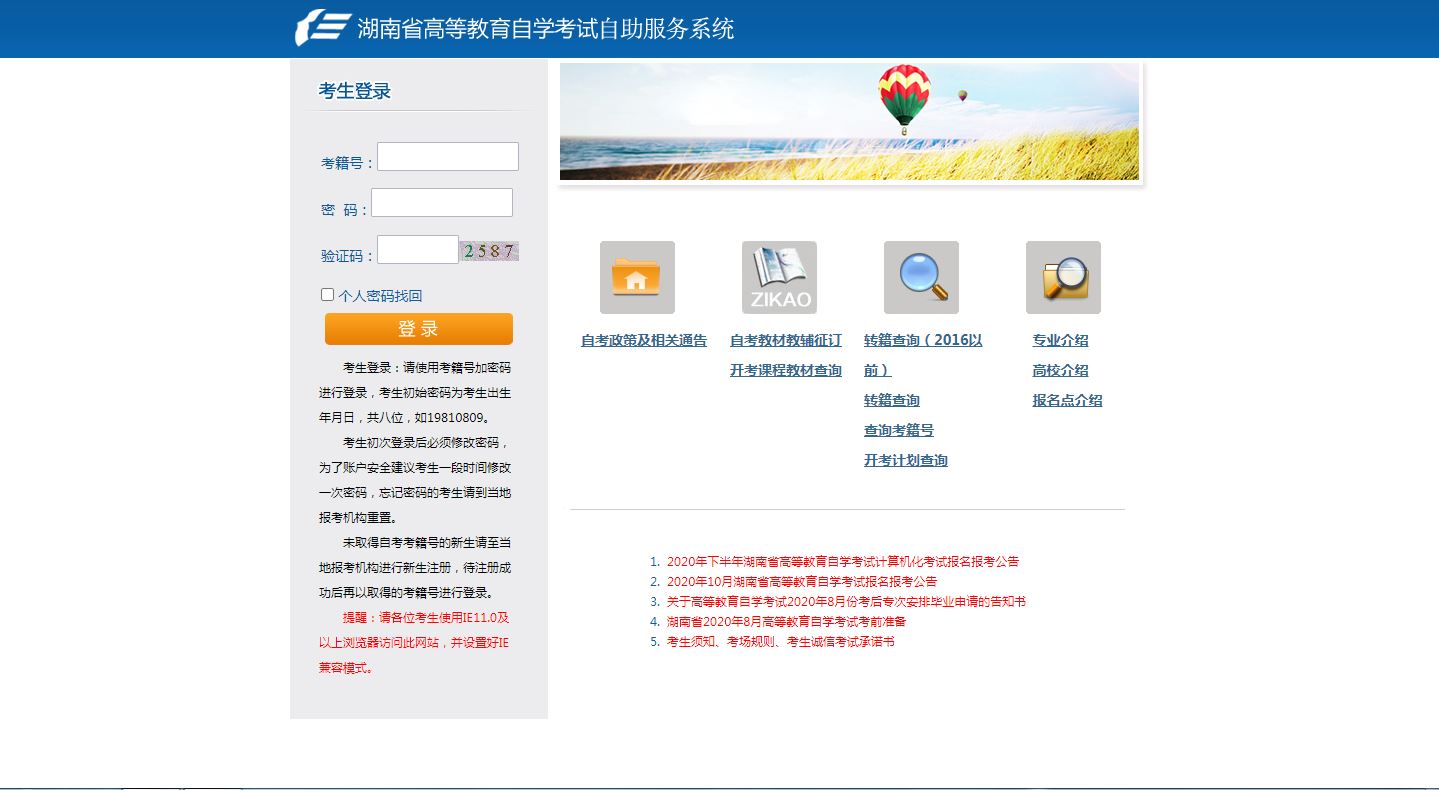
Task: Focus the 密码 password field
Action: [441, 203]
